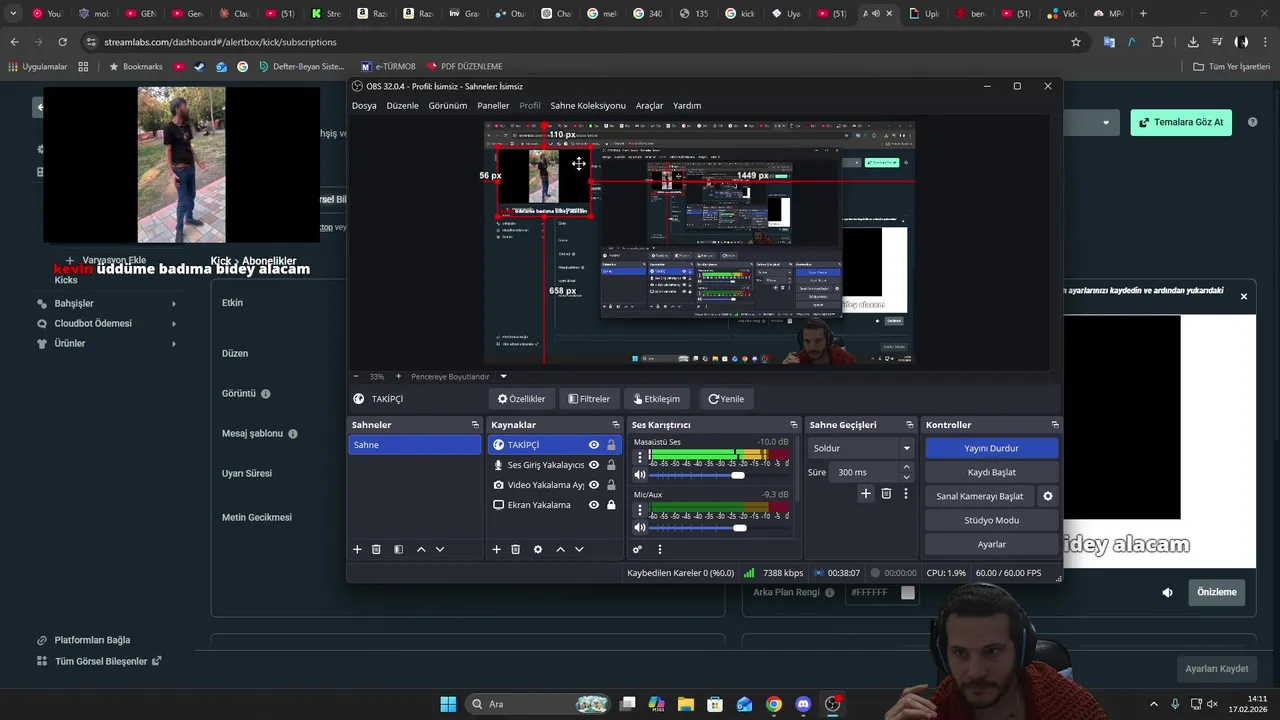
Task: Increase transition duration with up stepper
Action: 907,467
